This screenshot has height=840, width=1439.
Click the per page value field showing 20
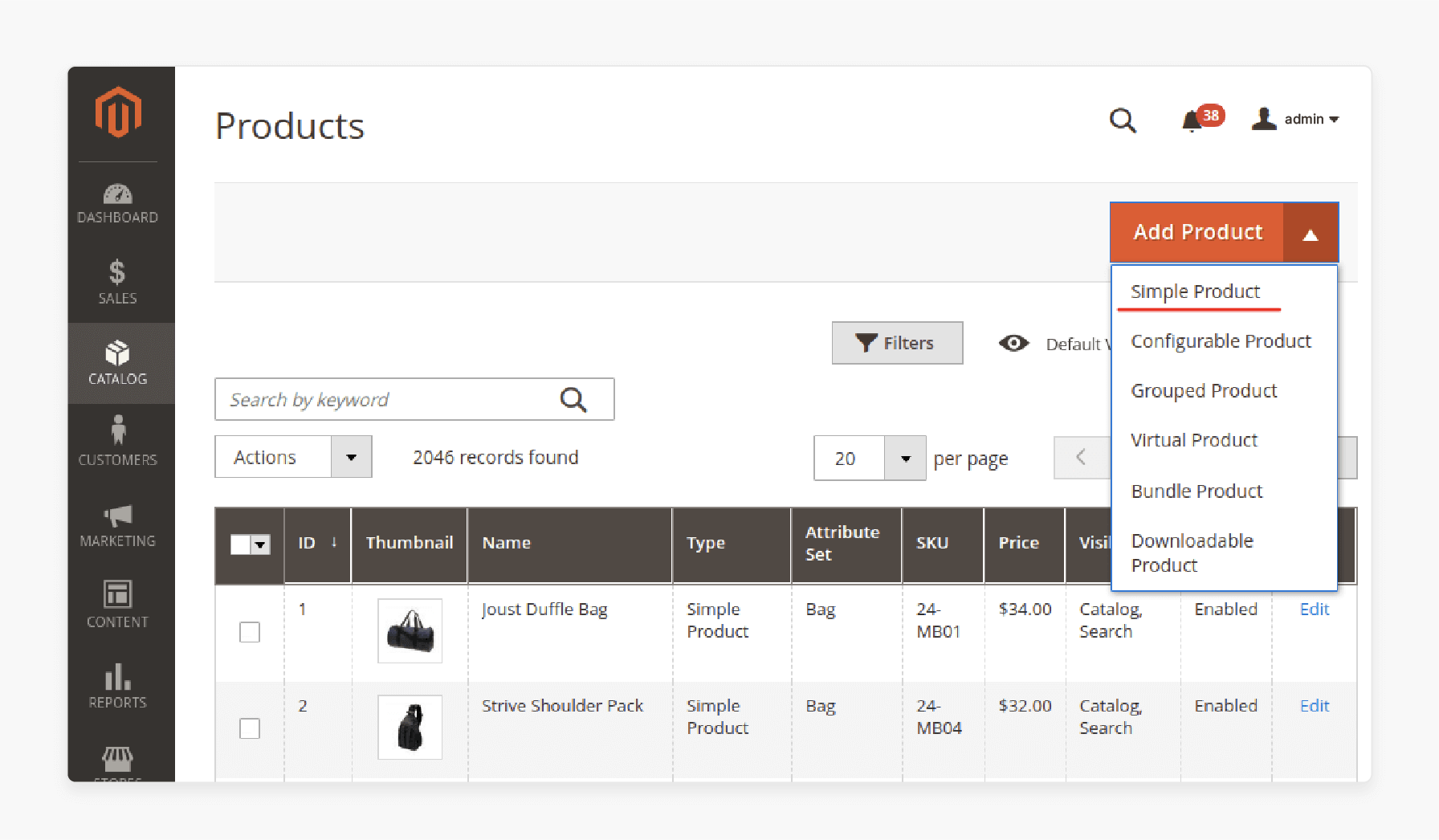tap(850, 459)
